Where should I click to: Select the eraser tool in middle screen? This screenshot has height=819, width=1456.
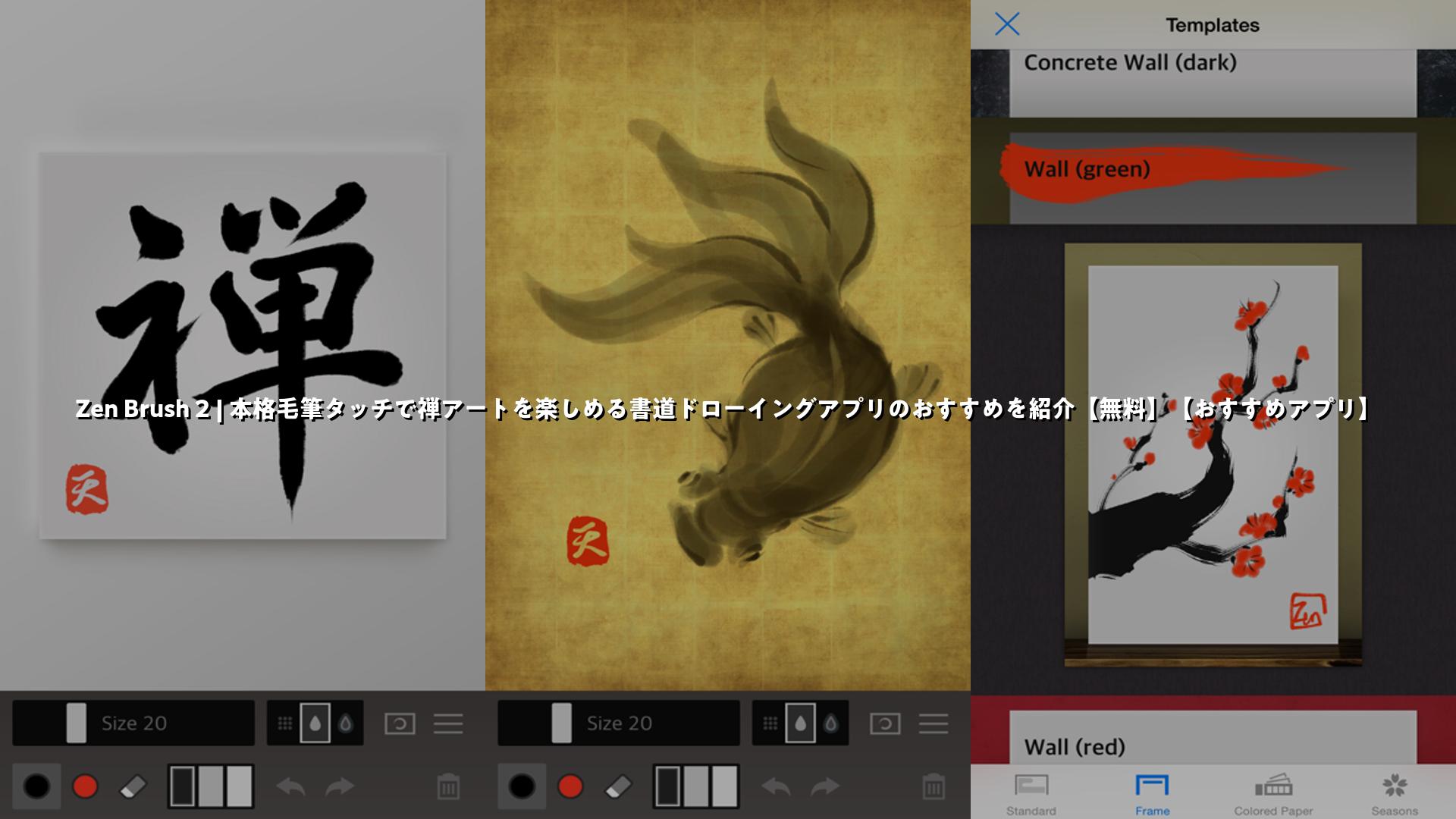click(619, 787)
